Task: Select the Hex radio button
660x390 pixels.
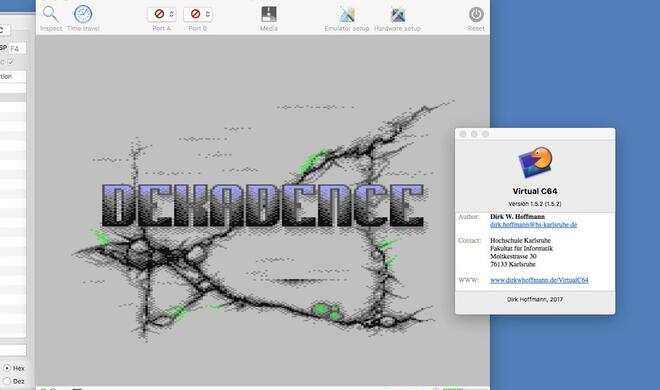Action: pyautogui.click(x=7, y=368)
